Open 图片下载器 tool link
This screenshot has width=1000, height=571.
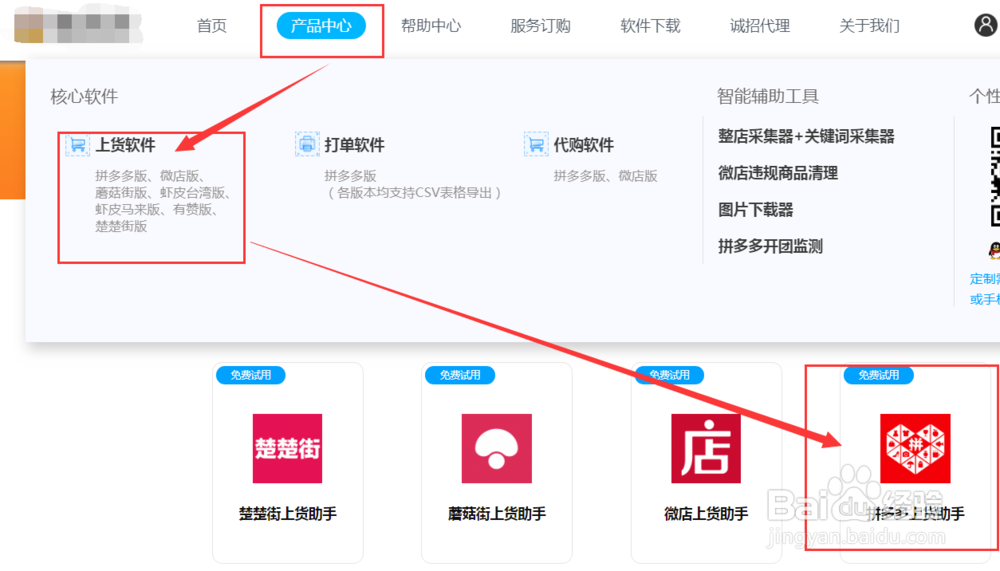click(x=756, y=210)
